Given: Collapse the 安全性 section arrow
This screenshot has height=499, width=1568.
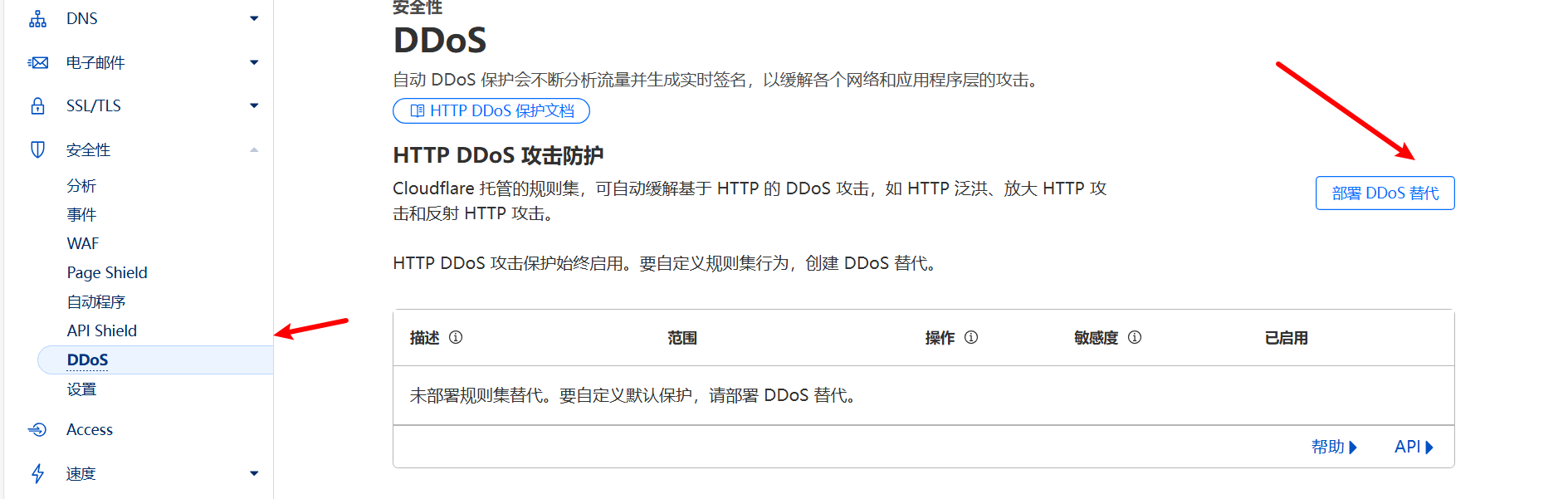Looking at the screenshot, I should [254, 149].
